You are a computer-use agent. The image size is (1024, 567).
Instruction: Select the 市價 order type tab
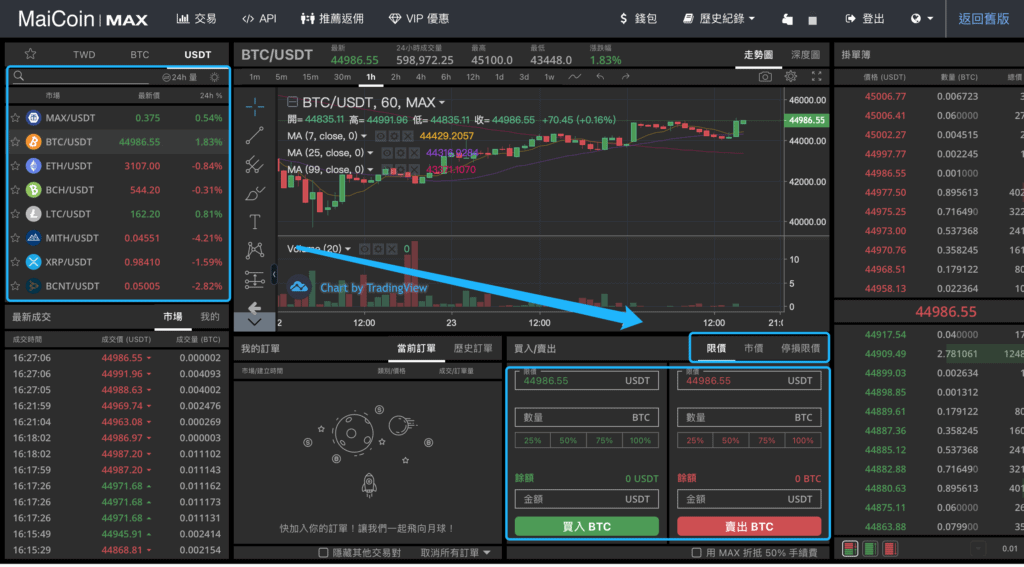(x=753, y=348)
